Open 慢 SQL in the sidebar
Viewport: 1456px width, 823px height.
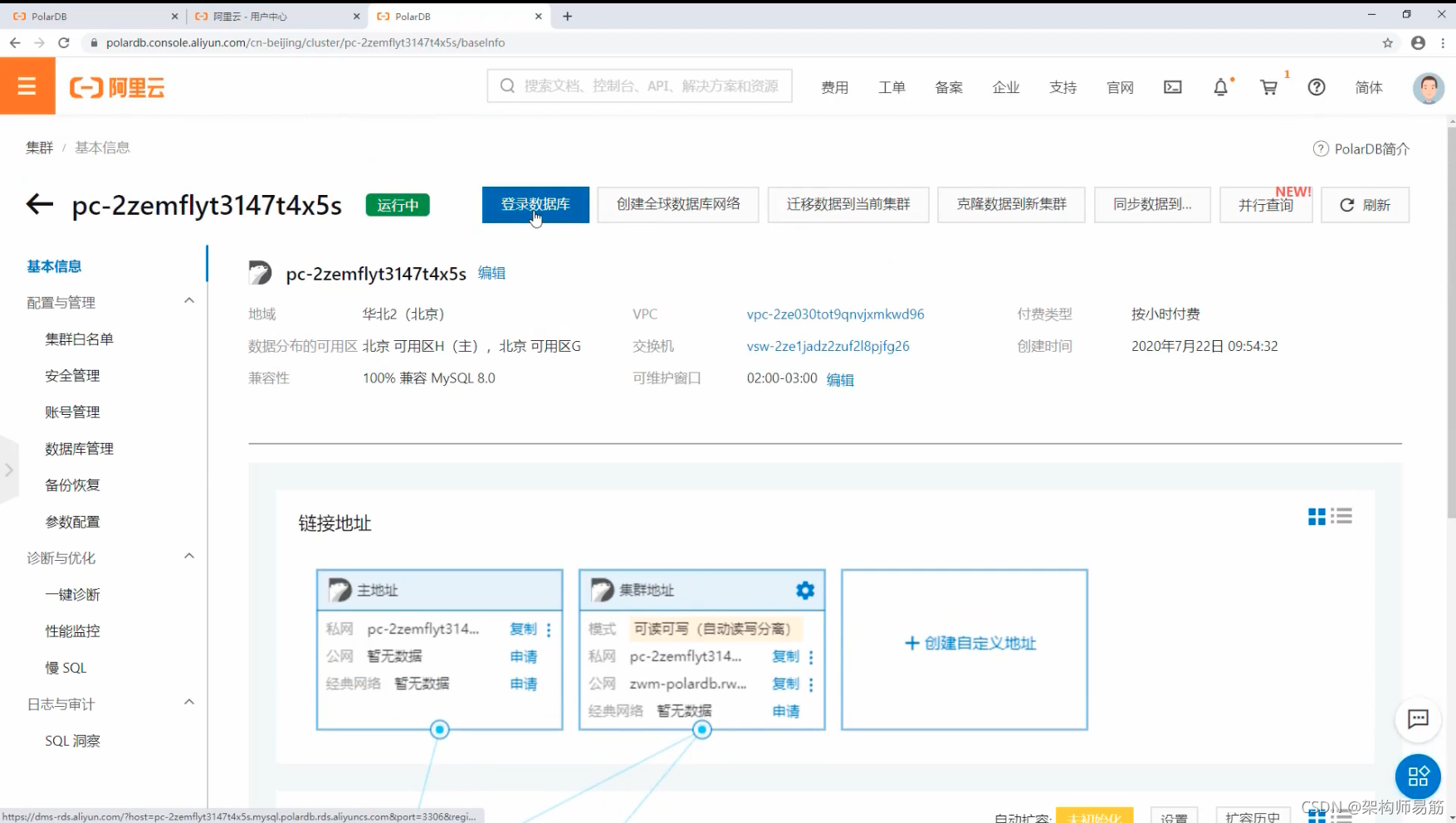(66, 667)
